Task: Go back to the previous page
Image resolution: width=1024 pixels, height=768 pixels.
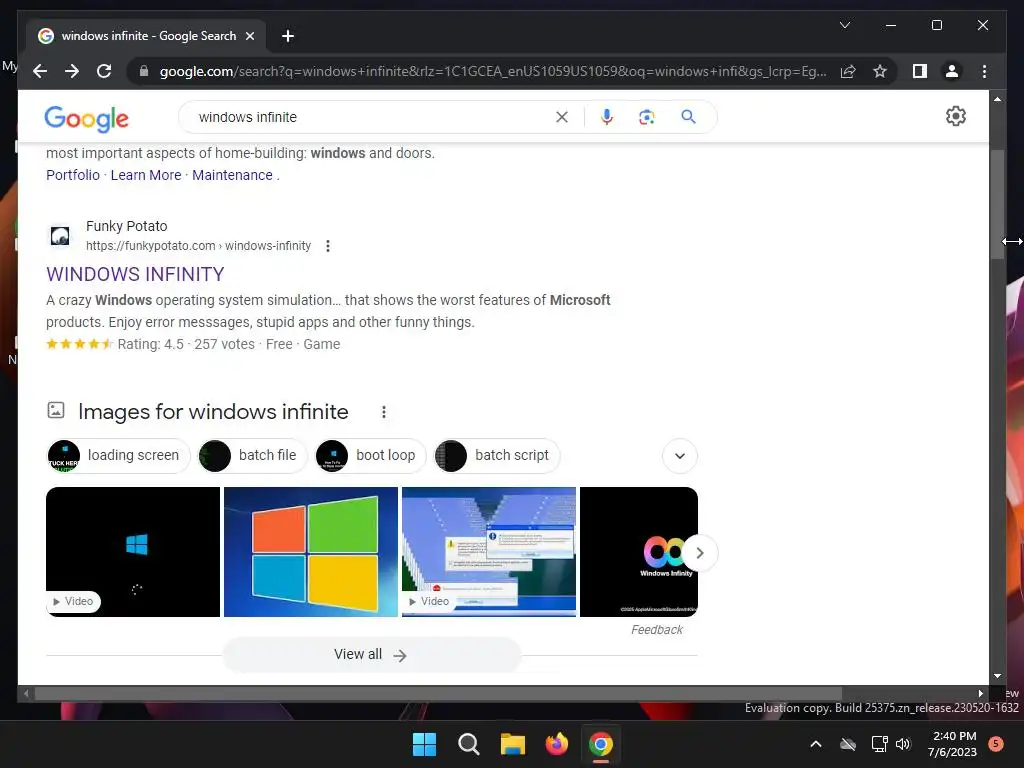Action: point(40,71)
